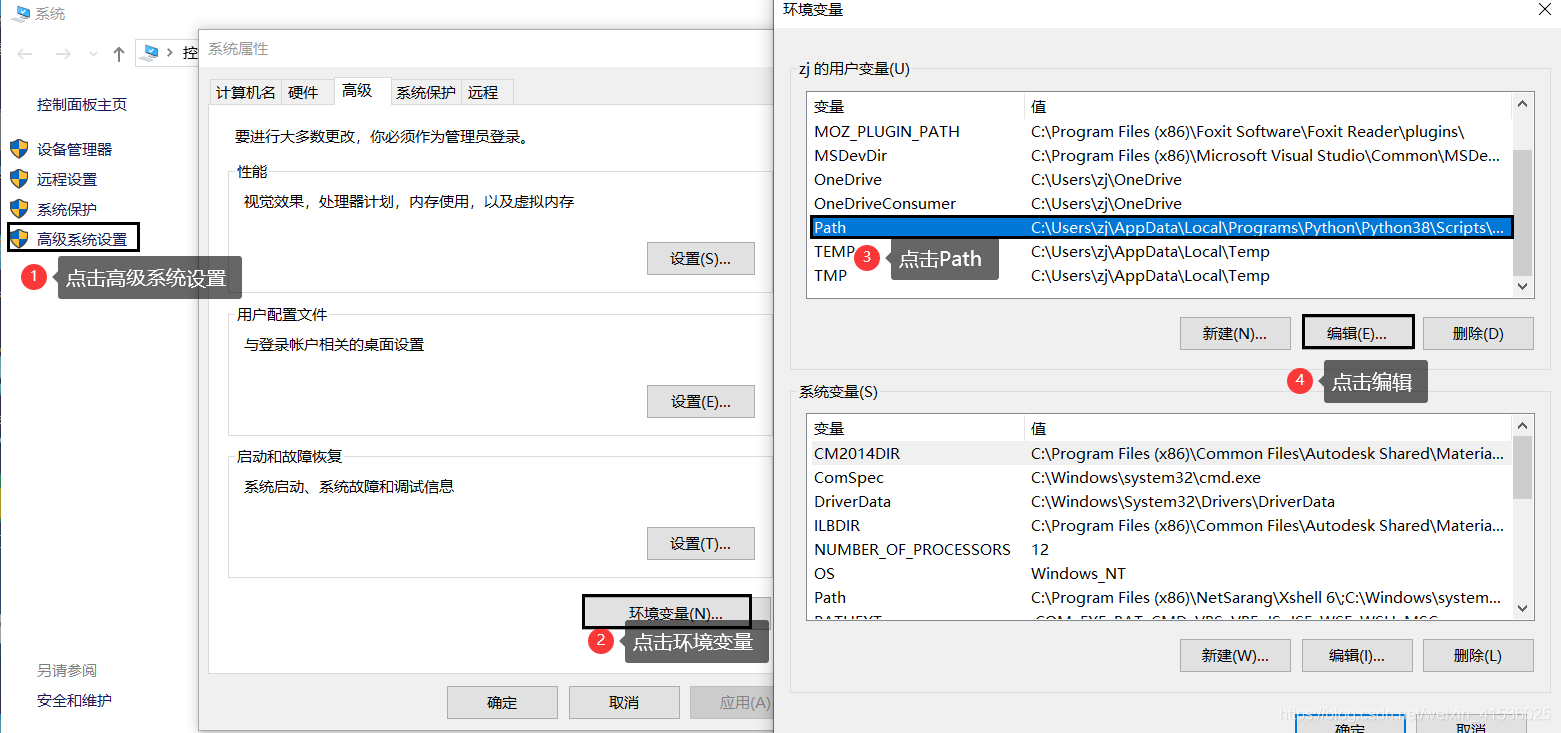Open 安全和维护 link

click(74, 700)
